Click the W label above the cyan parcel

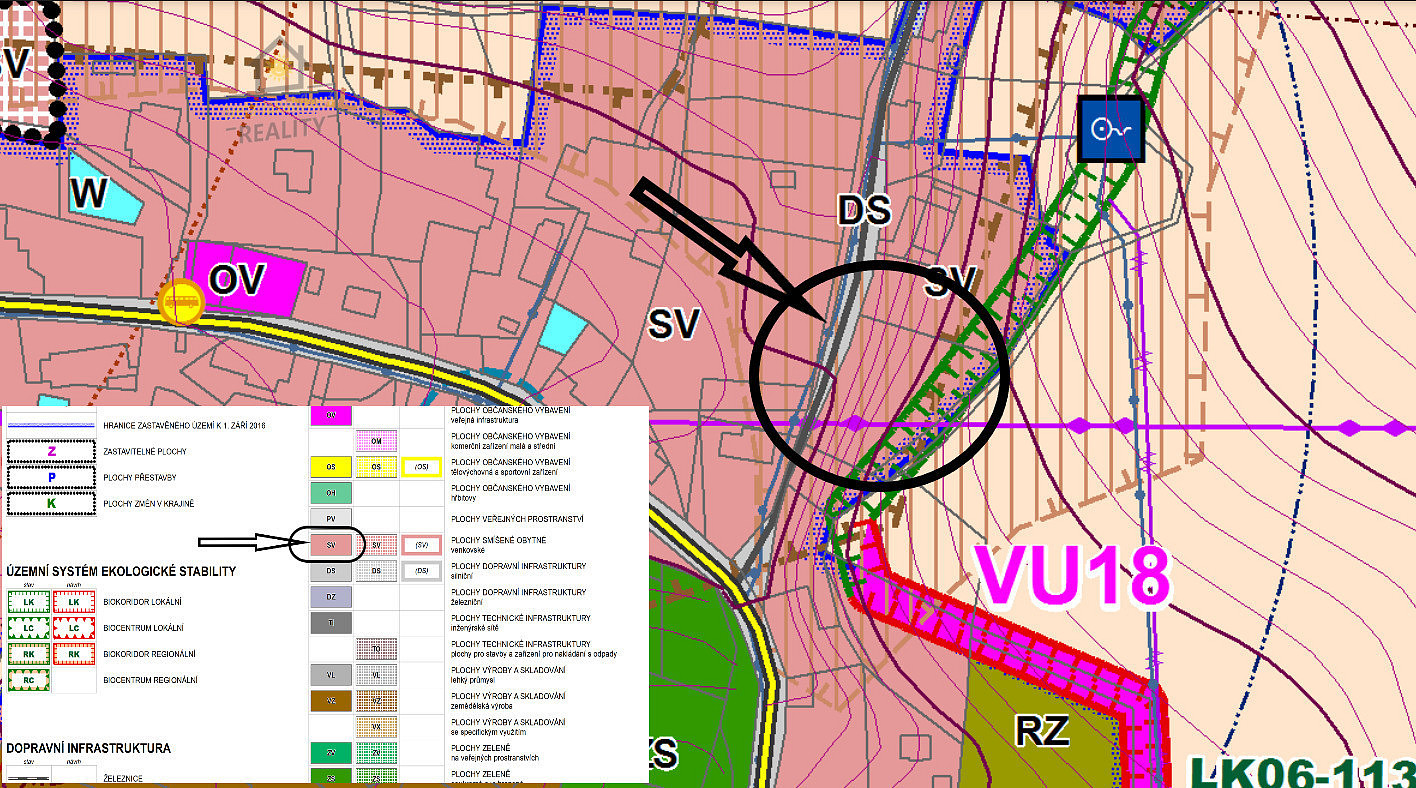point(89,193)
